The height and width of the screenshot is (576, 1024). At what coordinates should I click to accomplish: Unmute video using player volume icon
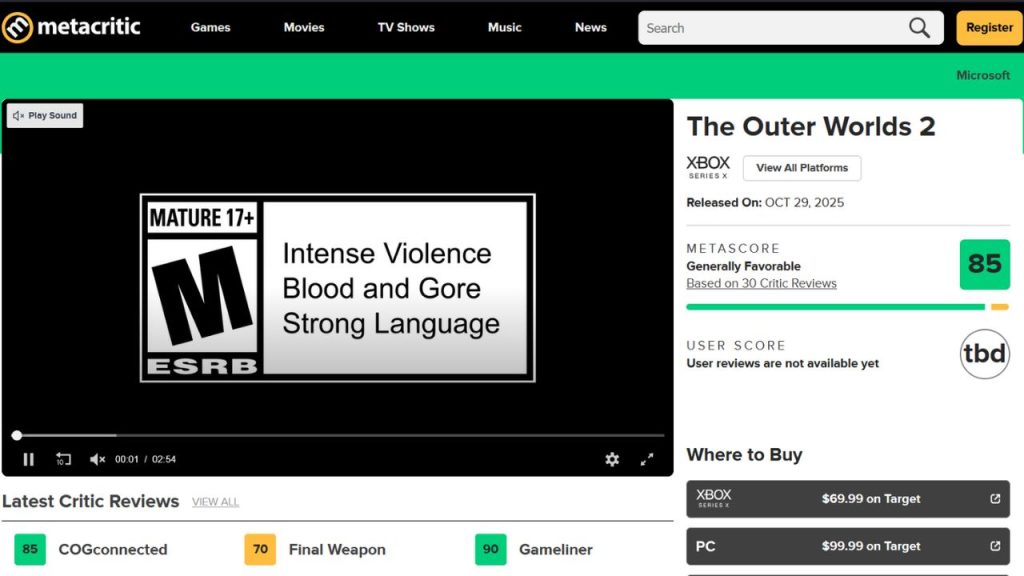(x=97, y=459)
